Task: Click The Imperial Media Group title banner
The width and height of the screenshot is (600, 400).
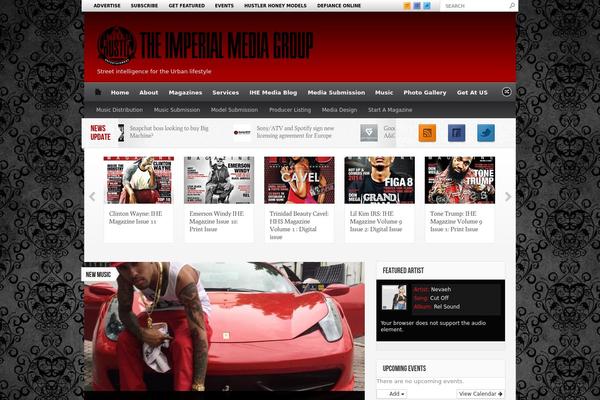Action: 227,45
